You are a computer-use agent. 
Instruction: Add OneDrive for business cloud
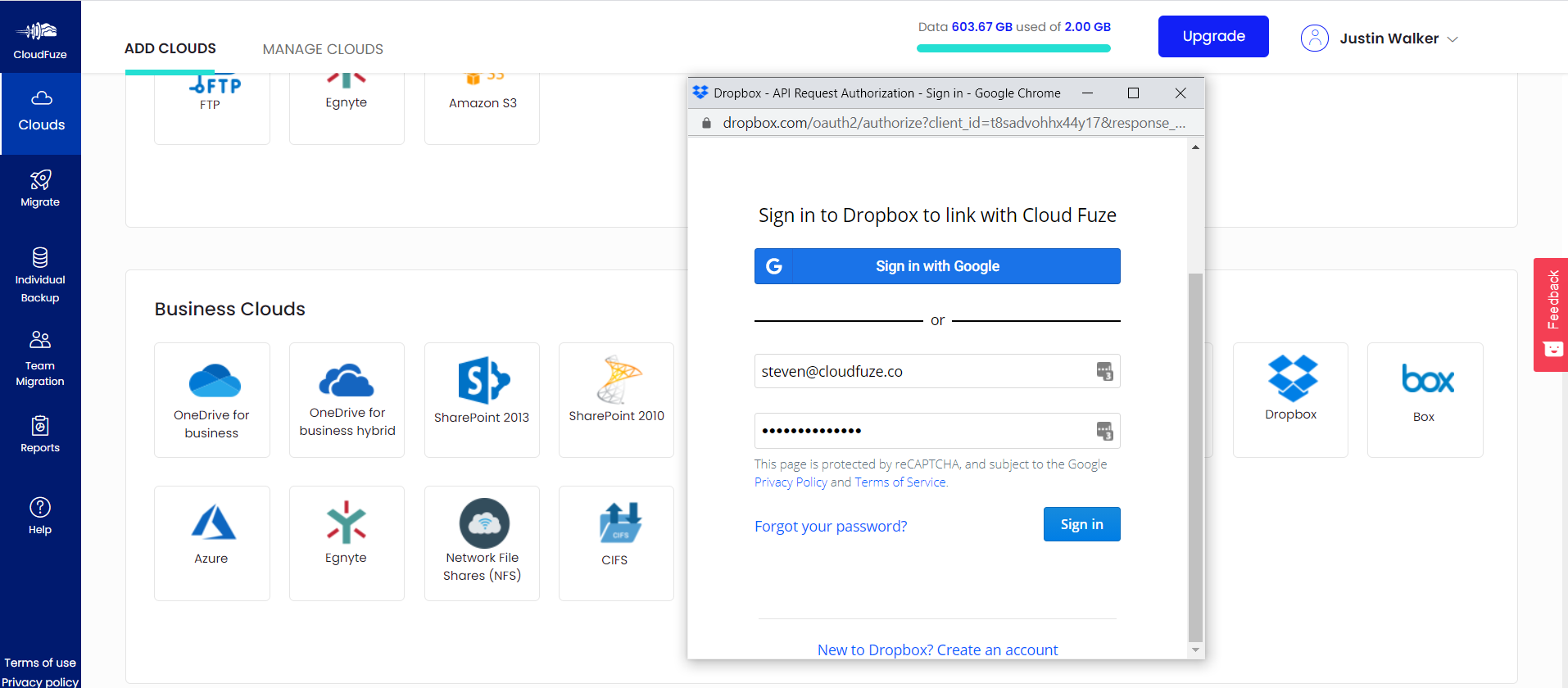pos(212,399)
